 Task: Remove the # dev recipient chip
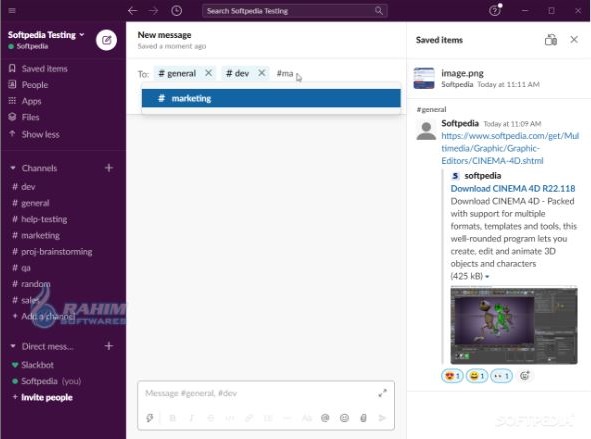(x=262, y=73)
